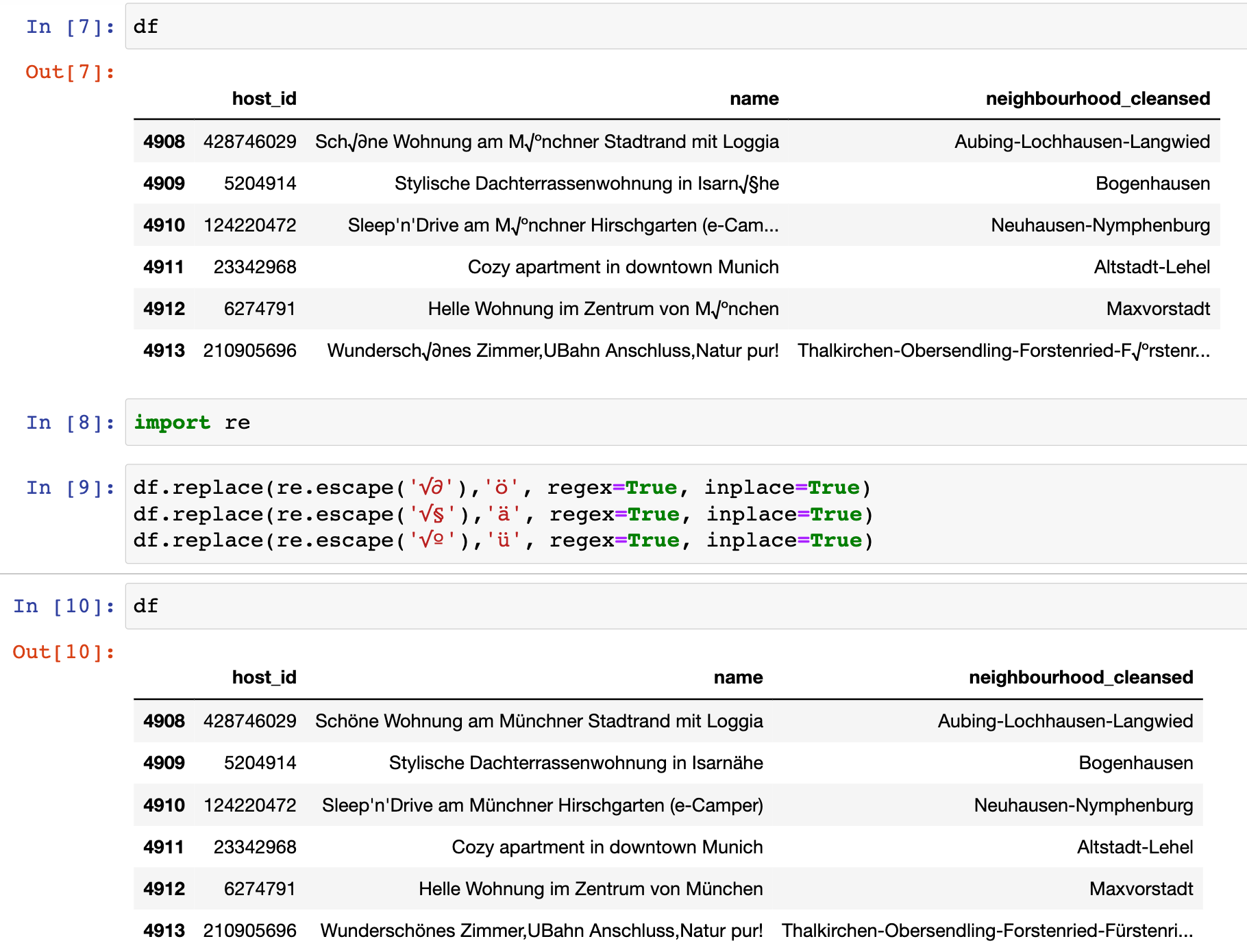Viewport: 1247px width, 952px height.
Task: Select the import re code cell
Action: [x=686, y=422]
